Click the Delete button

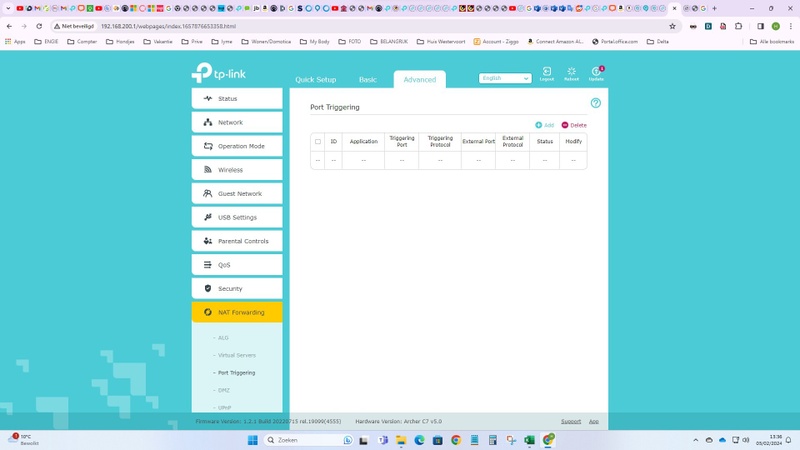(574, 125)
